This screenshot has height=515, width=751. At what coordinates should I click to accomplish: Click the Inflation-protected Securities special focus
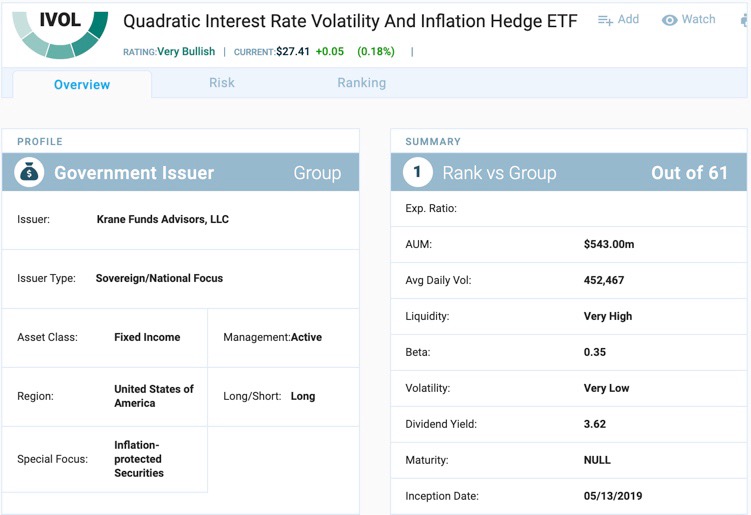point(139,459)
